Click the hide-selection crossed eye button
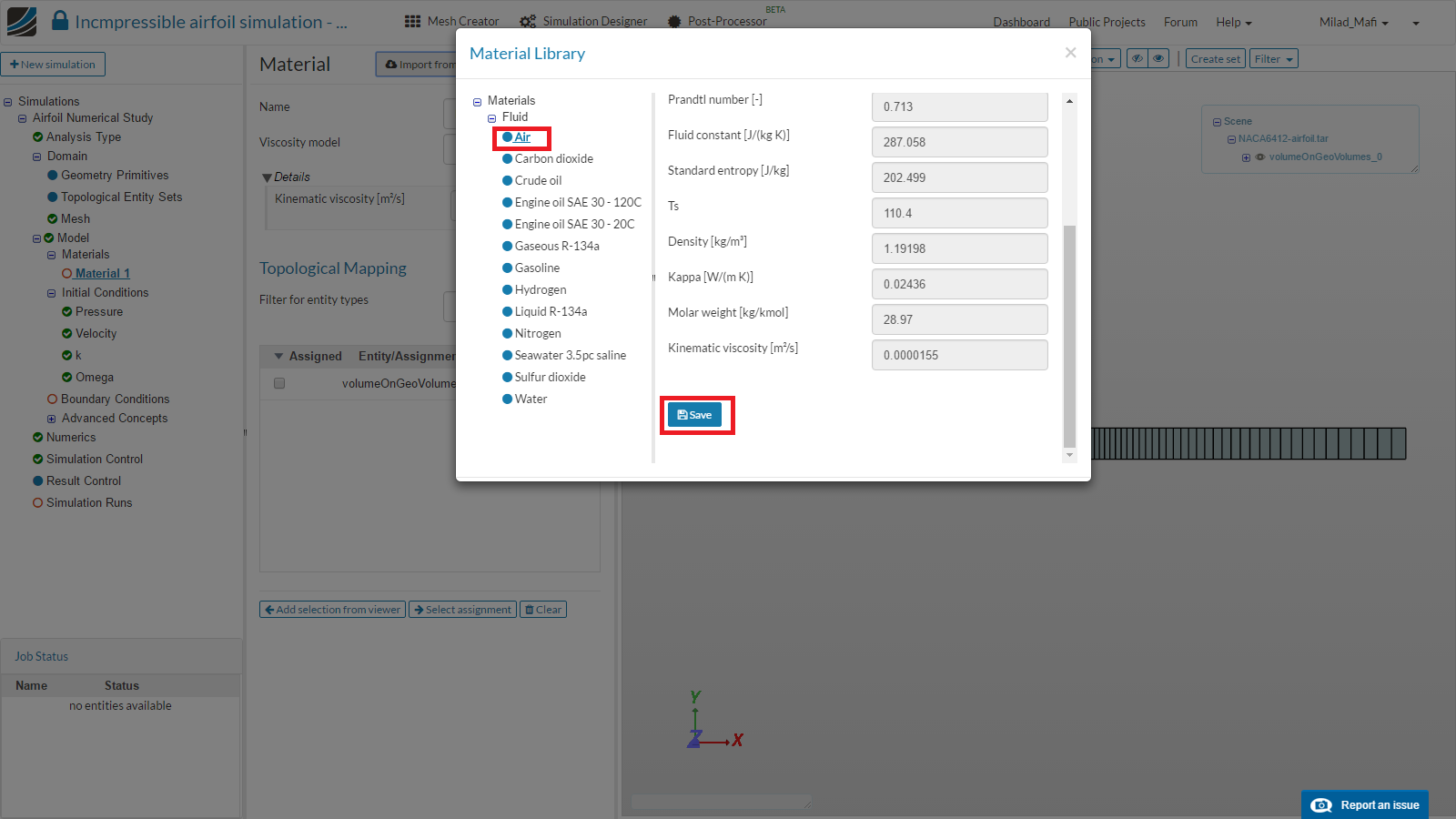 [1137, 59]
